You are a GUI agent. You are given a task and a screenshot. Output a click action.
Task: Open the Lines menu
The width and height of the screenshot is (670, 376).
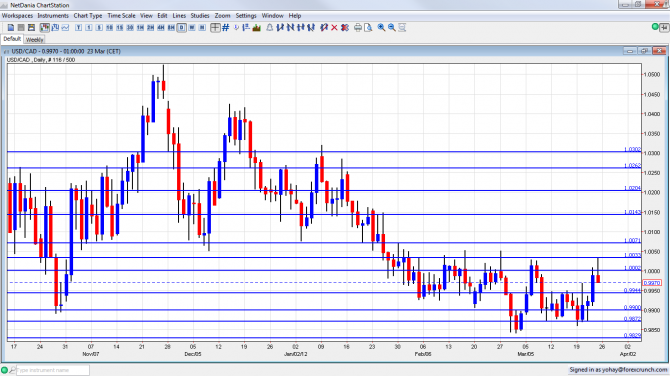[x=179, y=16]
